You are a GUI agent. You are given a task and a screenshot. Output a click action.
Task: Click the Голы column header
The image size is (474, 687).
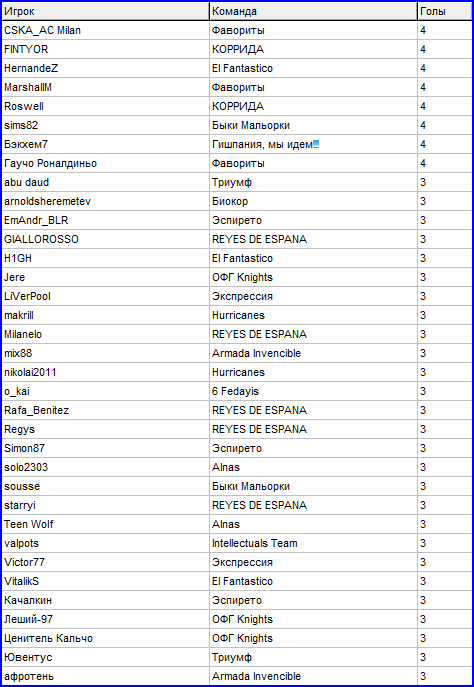tap(445, 11)
